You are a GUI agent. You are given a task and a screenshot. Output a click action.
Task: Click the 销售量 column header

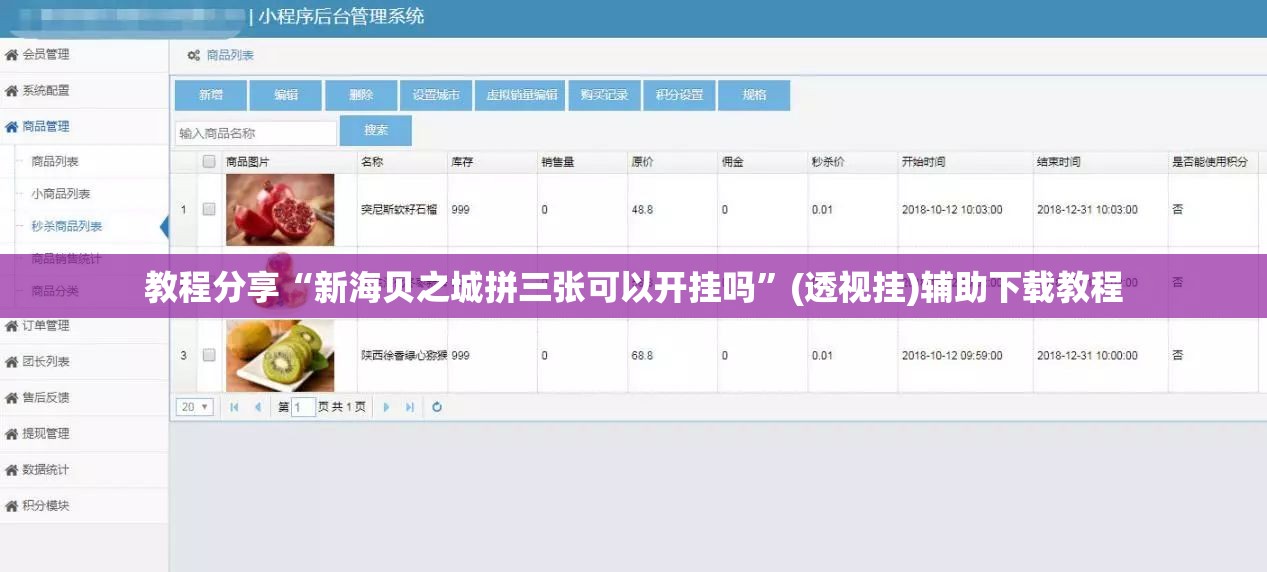[x=558, y=161]
